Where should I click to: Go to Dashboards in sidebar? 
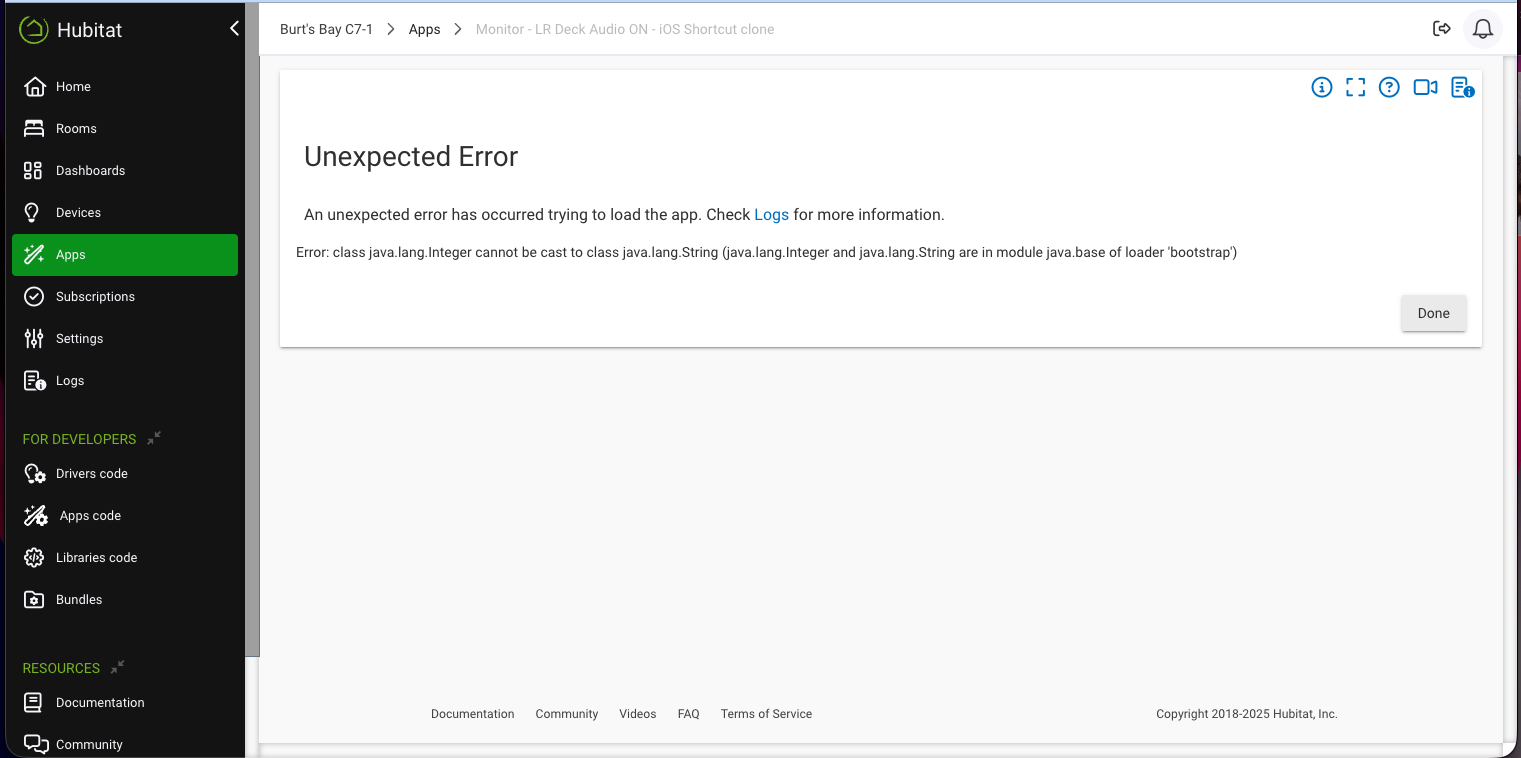90,171
